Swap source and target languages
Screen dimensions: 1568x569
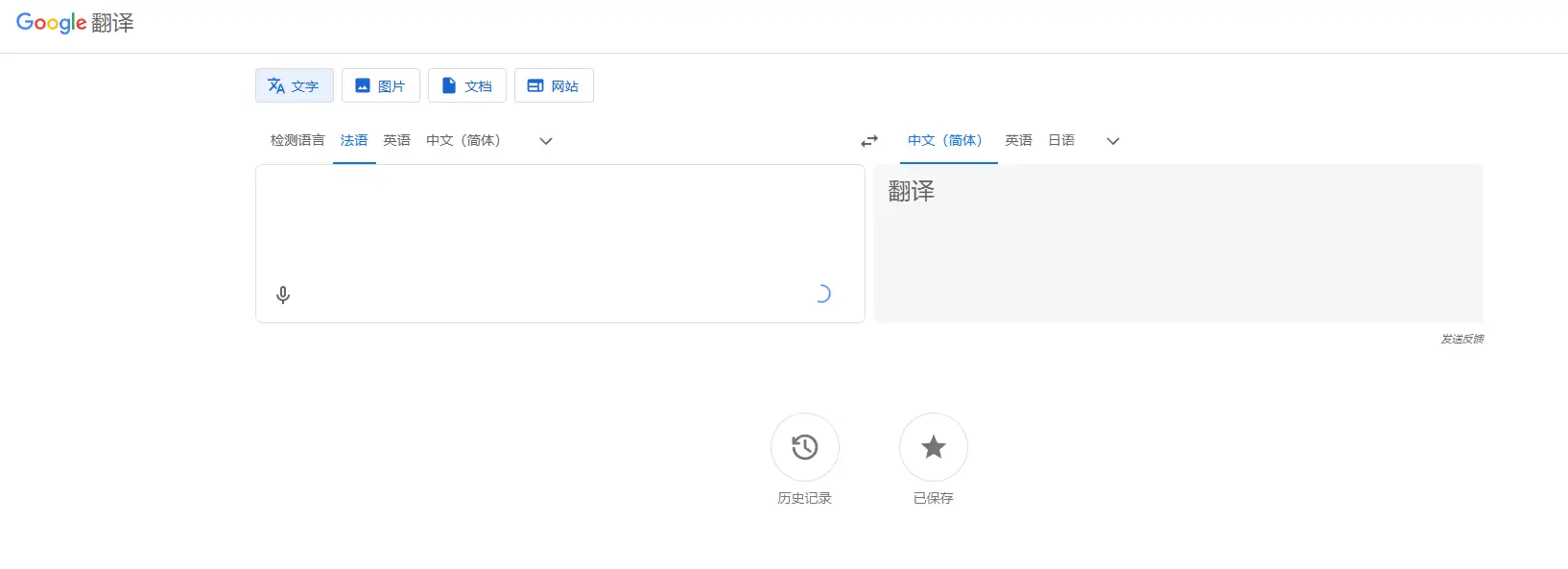[x=869, y=141]
